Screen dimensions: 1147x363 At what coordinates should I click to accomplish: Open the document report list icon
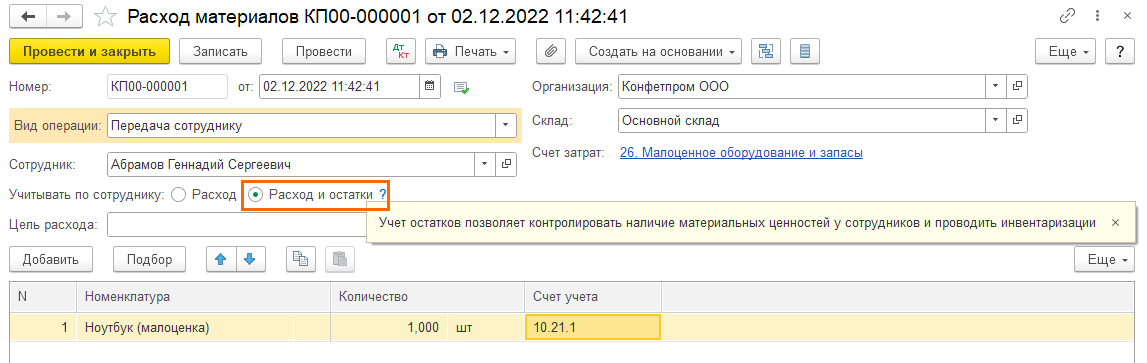[805, 51]
